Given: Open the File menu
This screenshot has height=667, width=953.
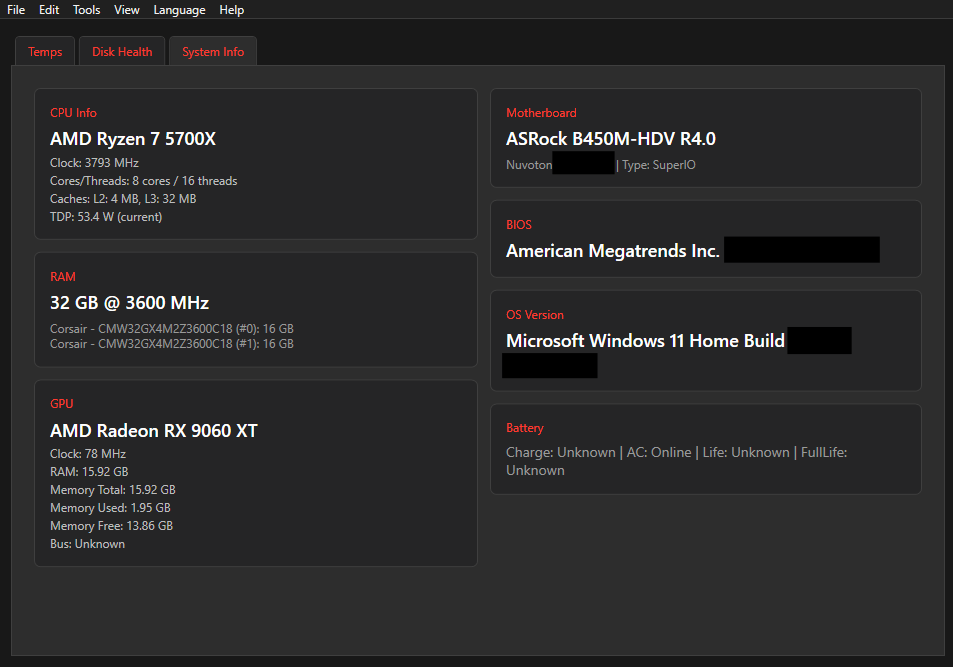Looking at the screenshot, I should (16, 10).
